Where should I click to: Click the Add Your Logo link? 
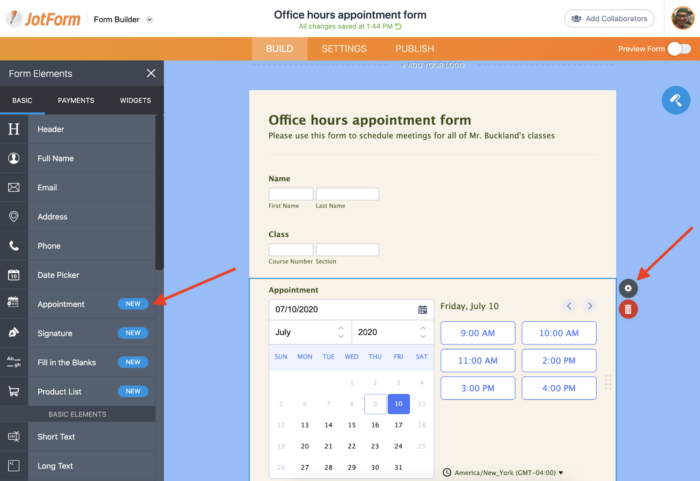point(433,65)
